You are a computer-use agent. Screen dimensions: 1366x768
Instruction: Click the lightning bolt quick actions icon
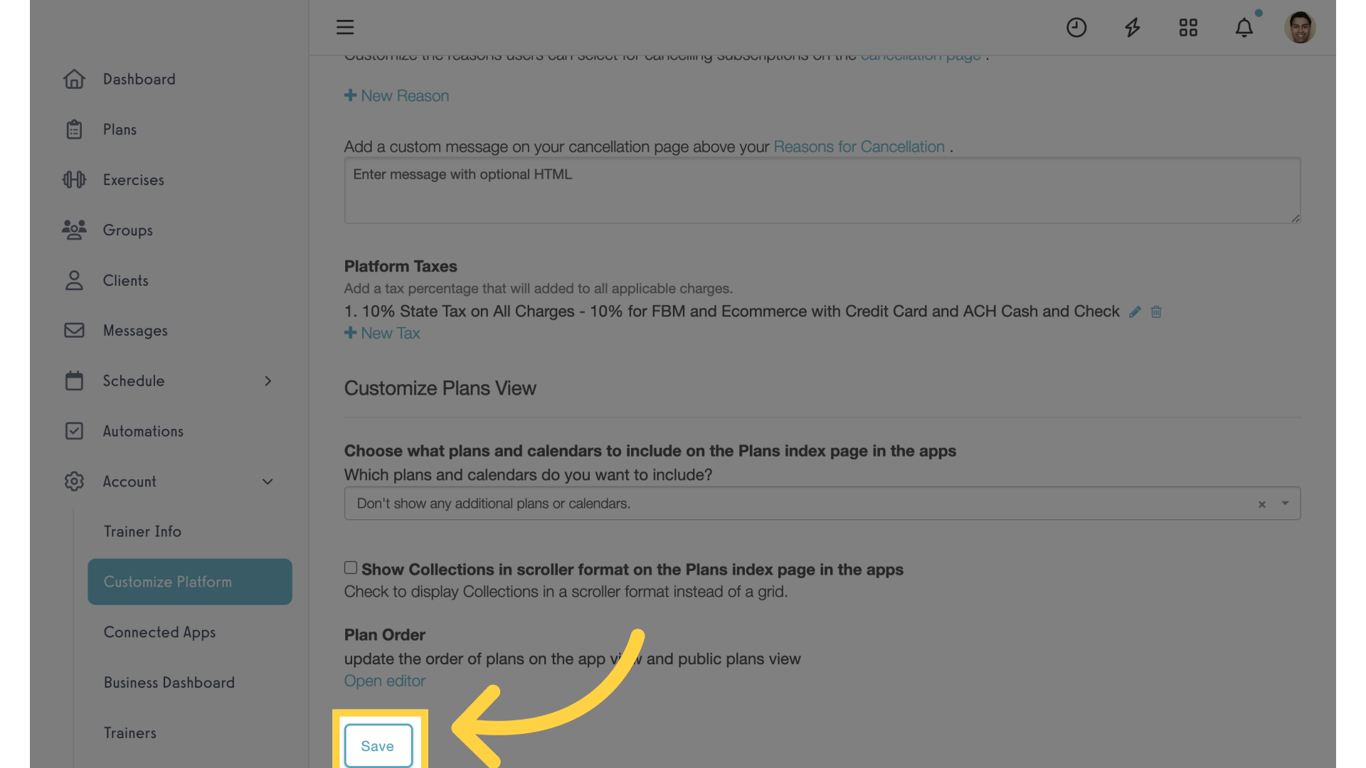(x=1132, y=28)
